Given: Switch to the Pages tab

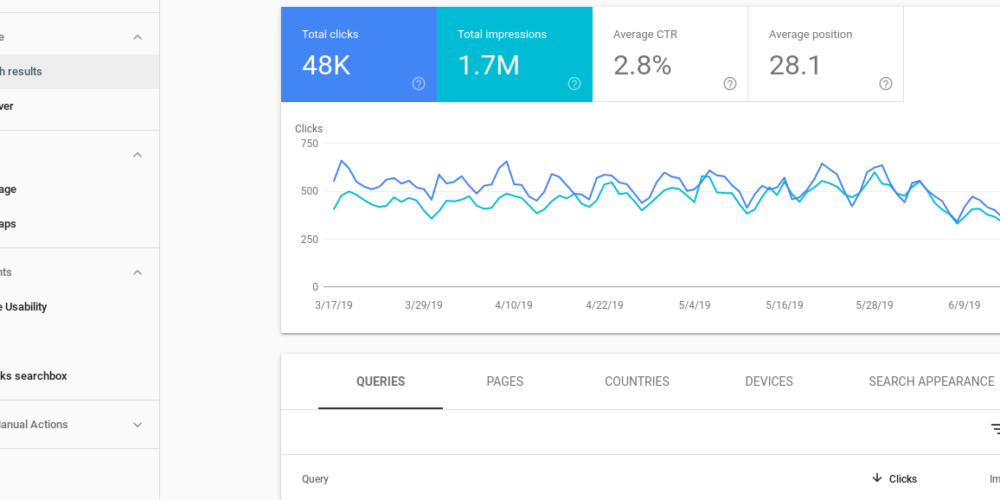Looking at the screenshot, I should (505, 381).
